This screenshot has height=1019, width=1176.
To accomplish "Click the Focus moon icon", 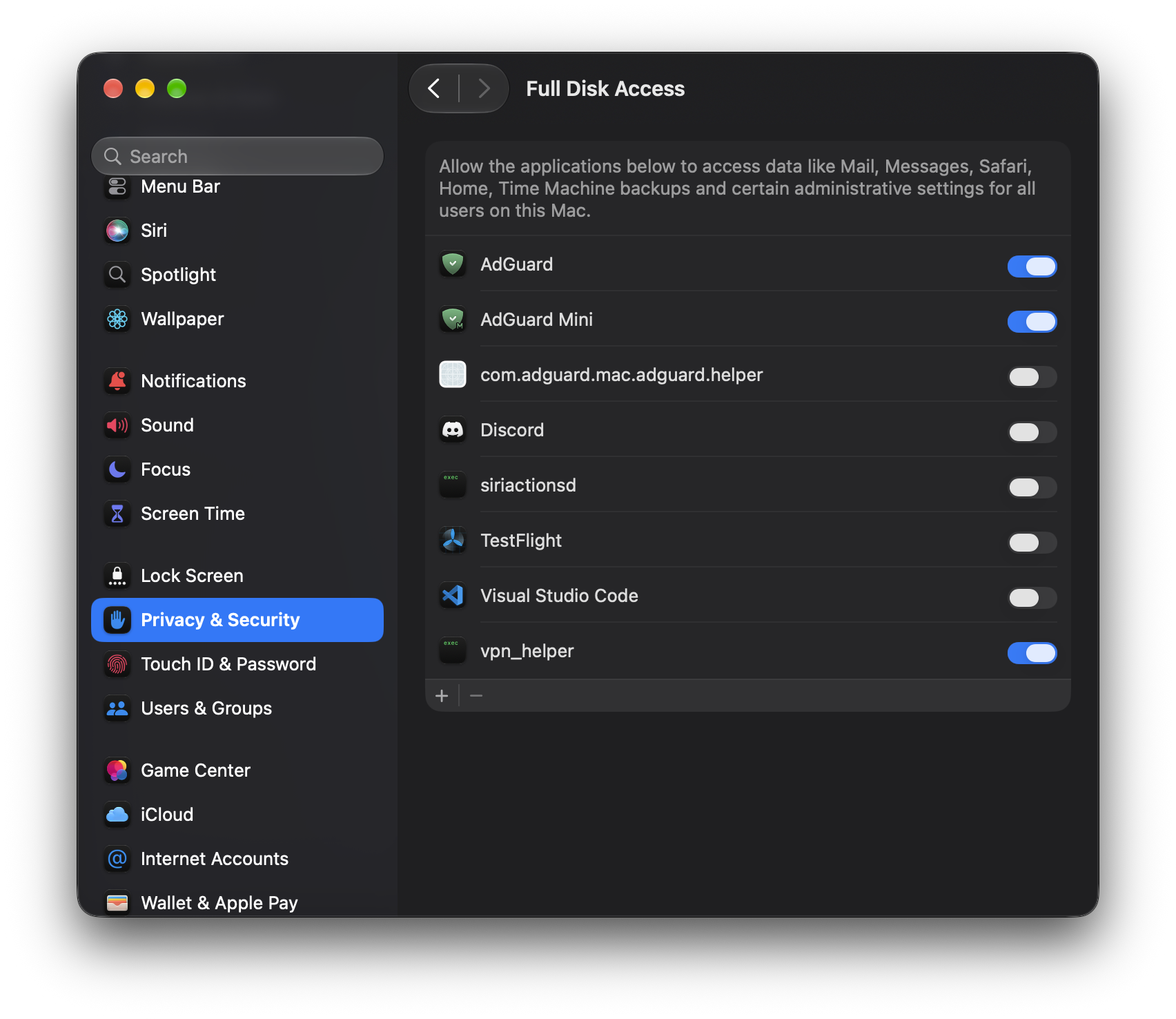I will [x=117, y=469].
